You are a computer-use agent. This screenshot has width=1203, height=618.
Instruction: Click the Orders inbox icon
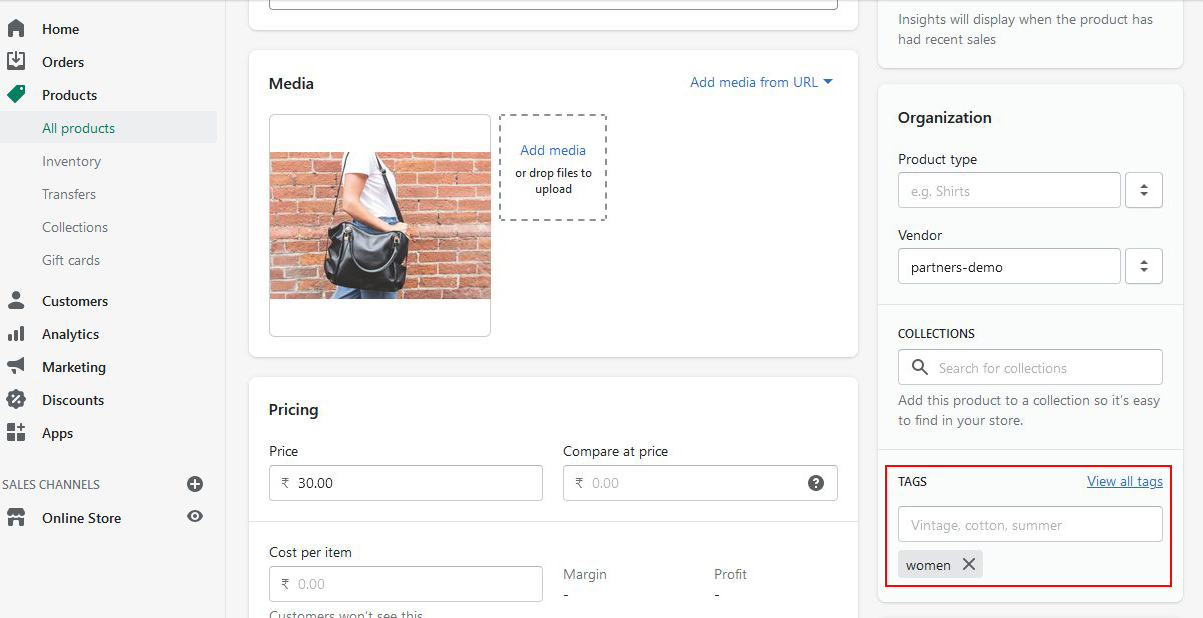(x=16, y=62)
